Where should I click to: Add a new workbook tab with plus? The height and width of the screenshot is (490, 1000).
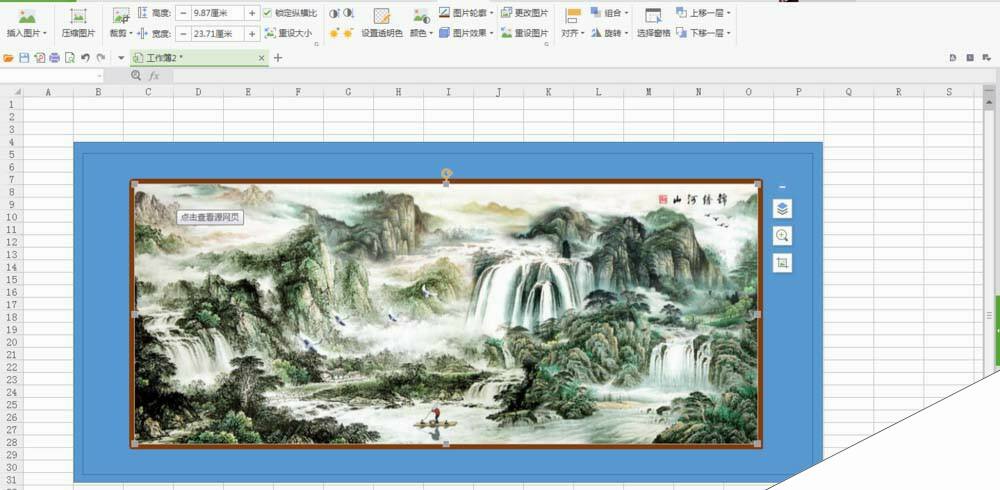tap(278, 58)
